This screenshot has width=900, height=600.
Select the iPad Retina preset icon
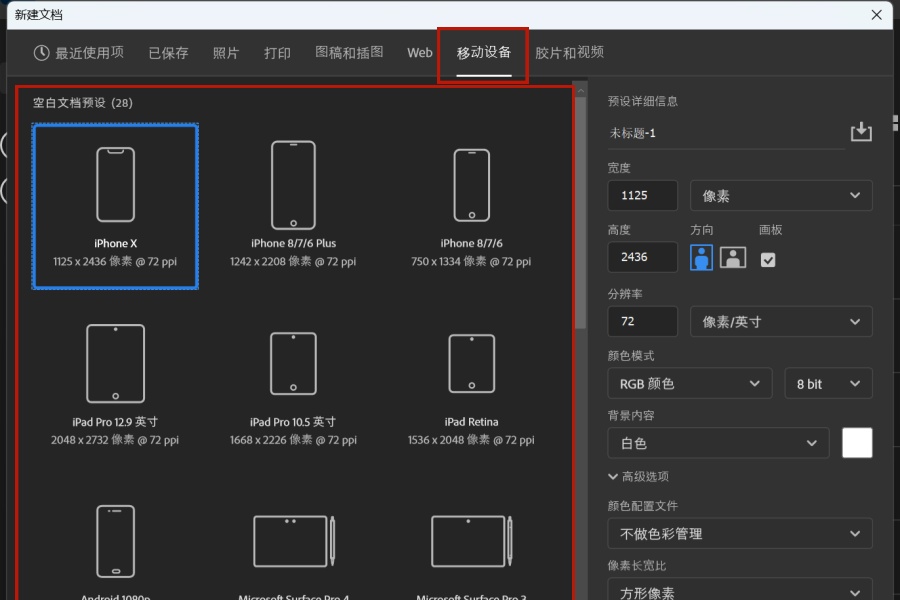[472, 363]
